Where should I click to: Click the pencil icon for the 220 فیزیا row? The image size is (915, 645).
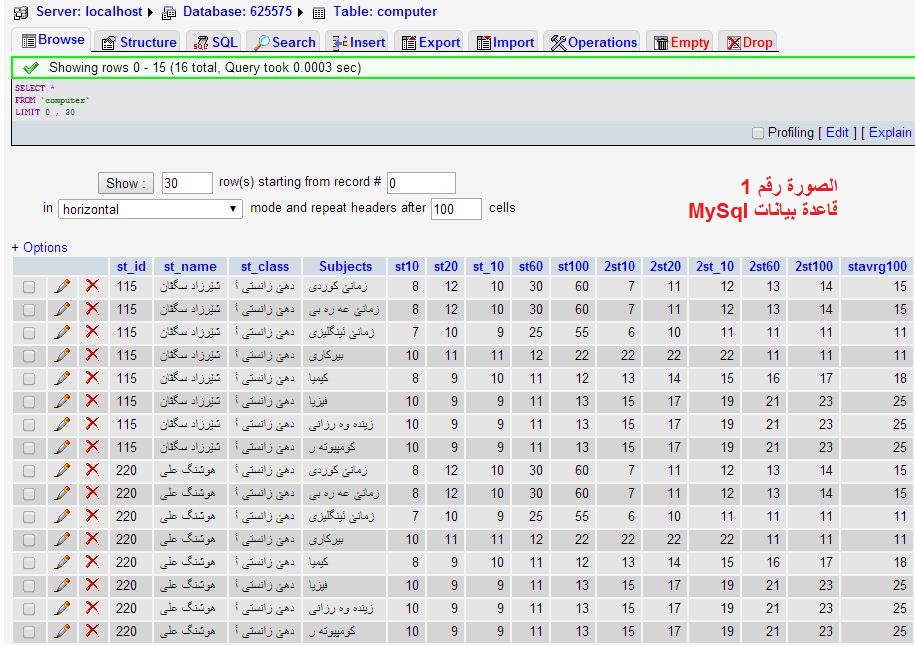pyautogui.click(x=62, y=585)
